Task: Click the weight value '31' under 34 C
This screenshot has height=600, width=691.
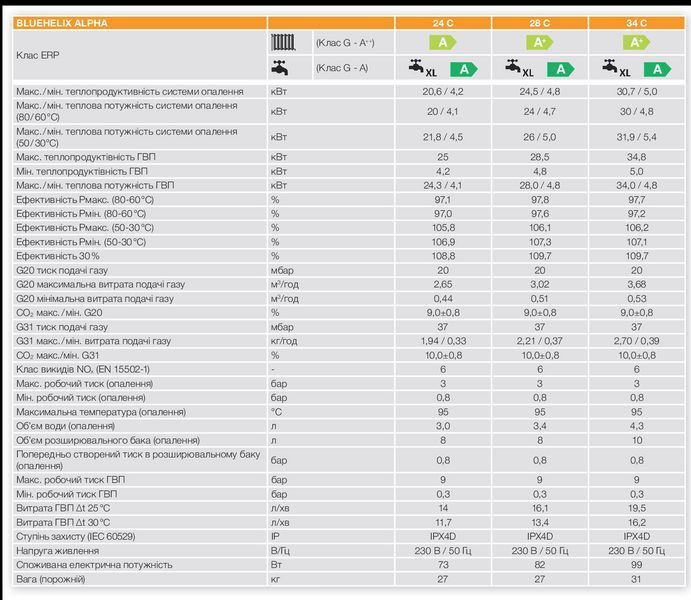Action: [636, 579]
